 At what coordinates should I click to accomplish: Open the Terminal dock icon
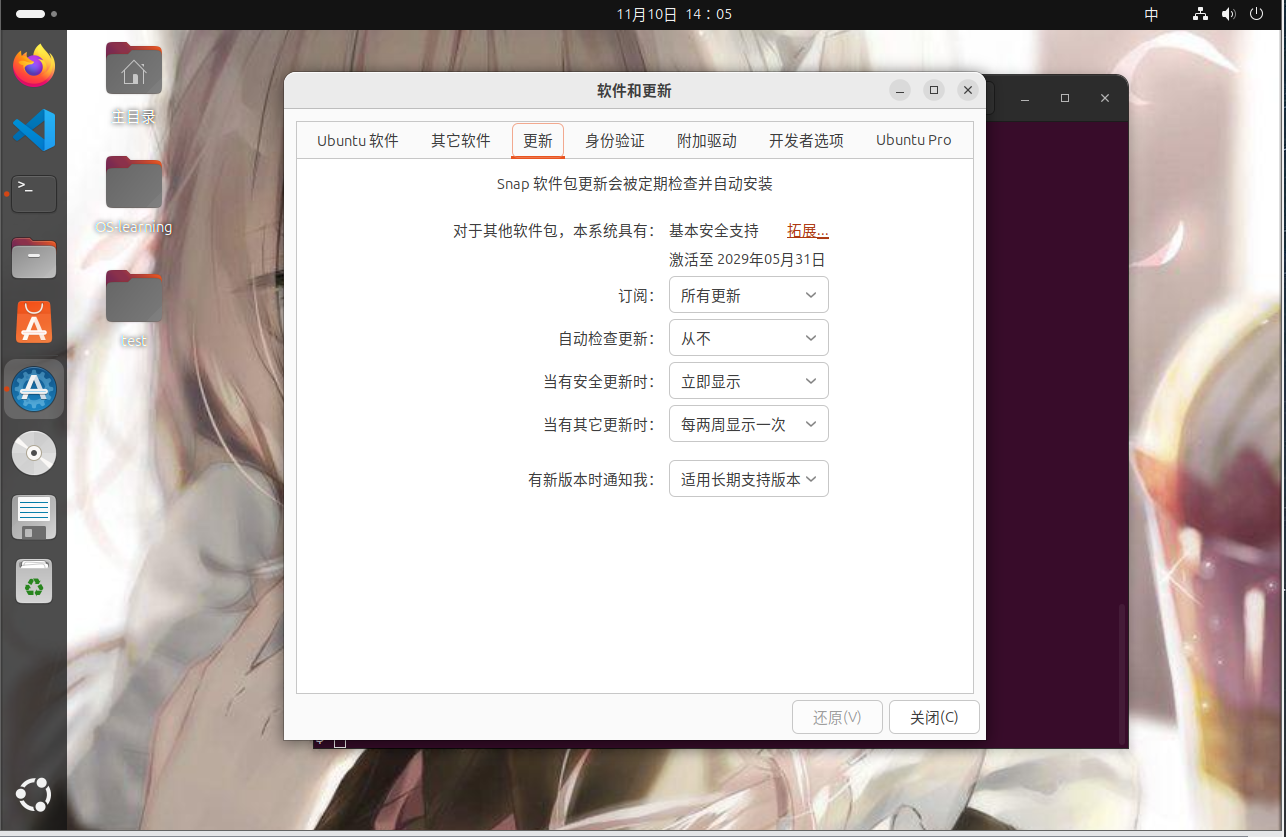click(x=34, y=194)
